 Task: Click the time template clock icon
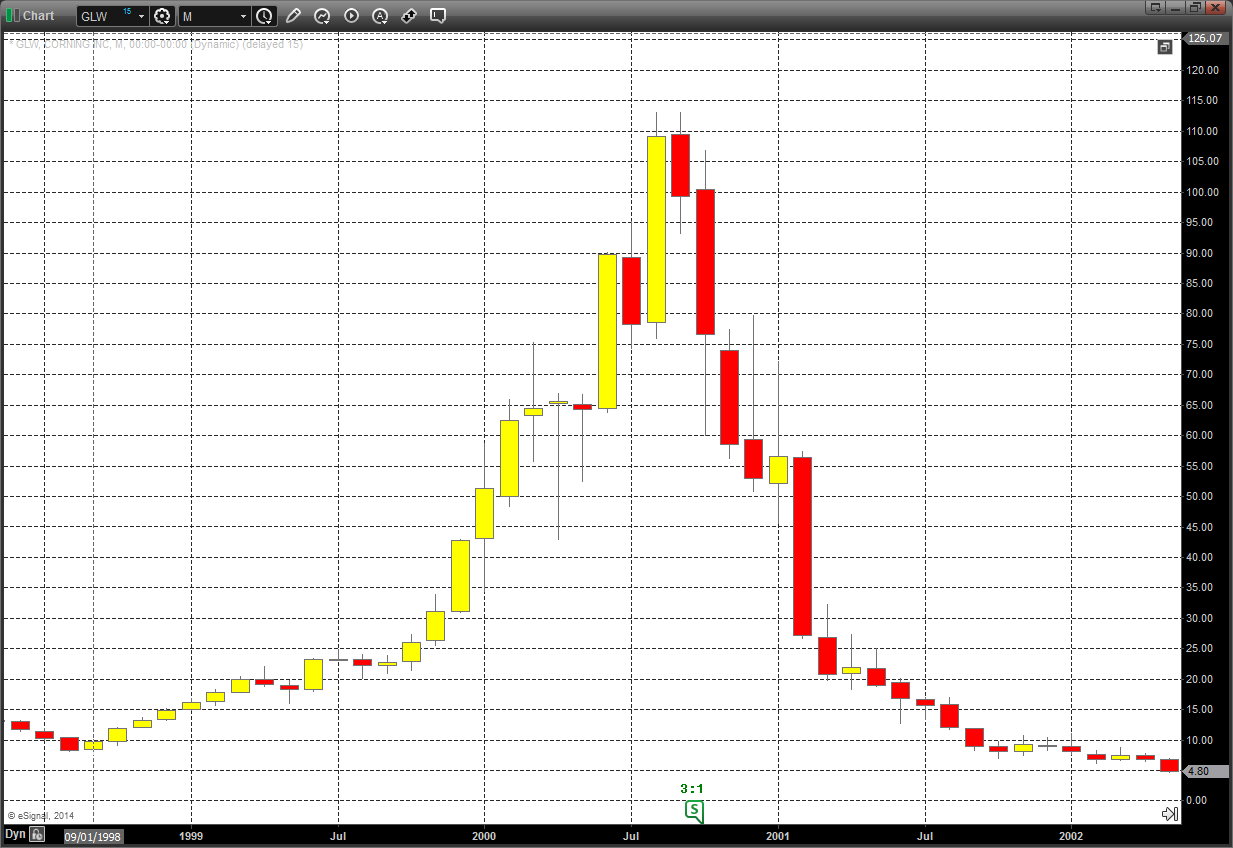(x=264, y=16)
